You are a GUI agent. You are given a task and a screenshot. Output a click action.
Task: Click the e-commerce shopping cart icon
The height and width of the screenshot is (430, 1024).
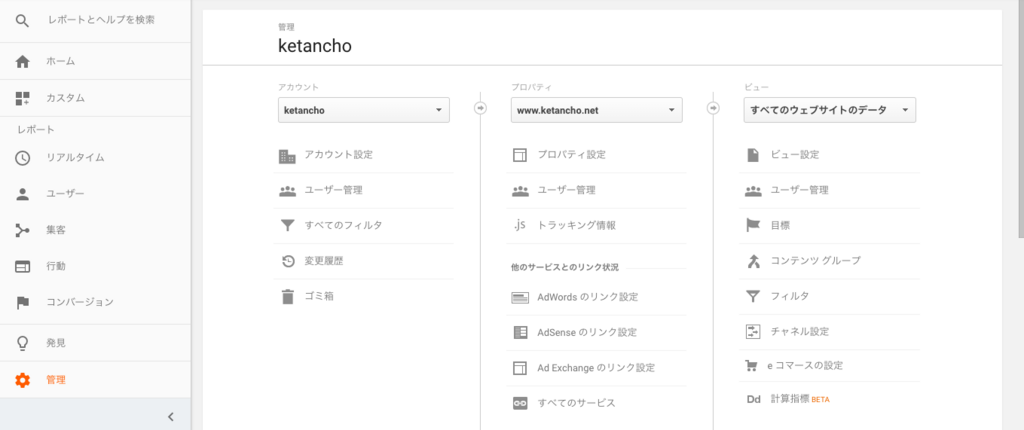(x=753, y=366)
